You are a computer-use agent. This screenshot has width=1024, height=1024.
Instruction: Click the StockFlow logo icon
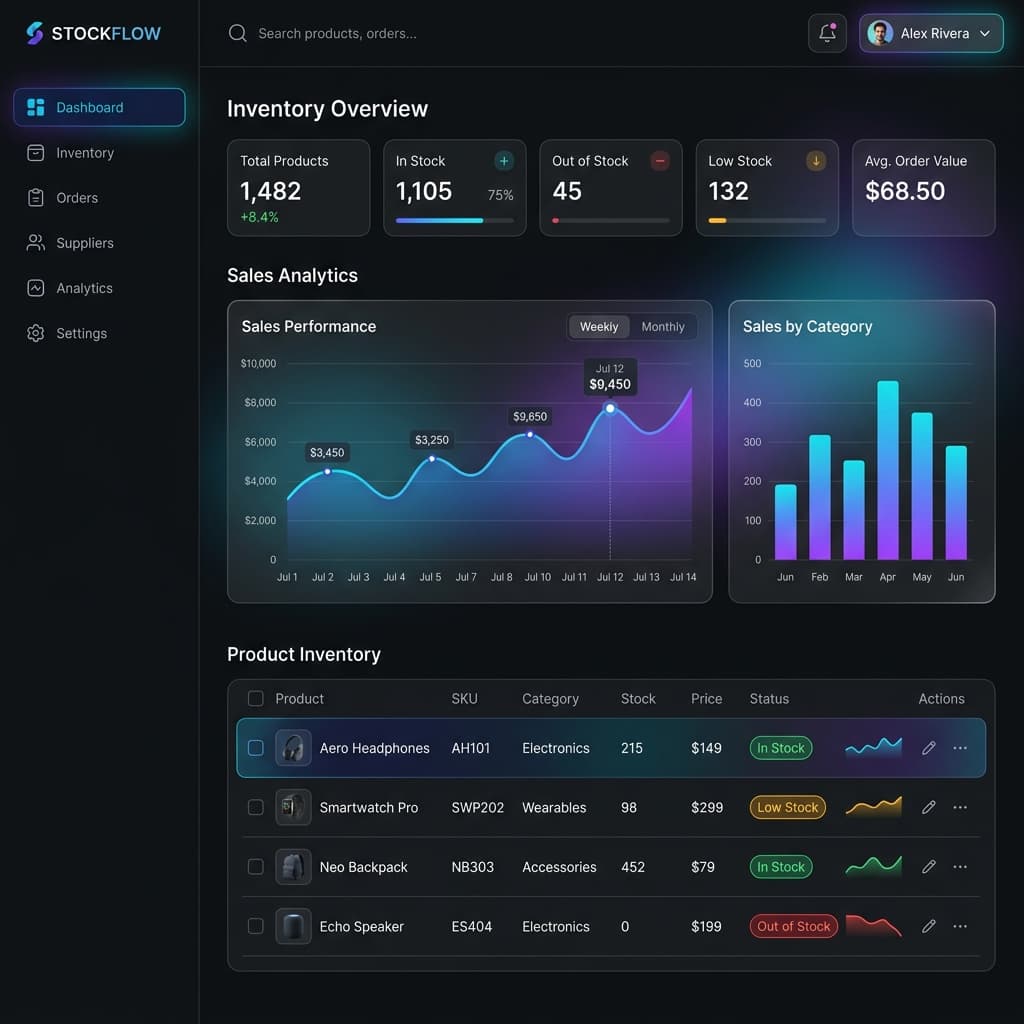pos(35,33)
